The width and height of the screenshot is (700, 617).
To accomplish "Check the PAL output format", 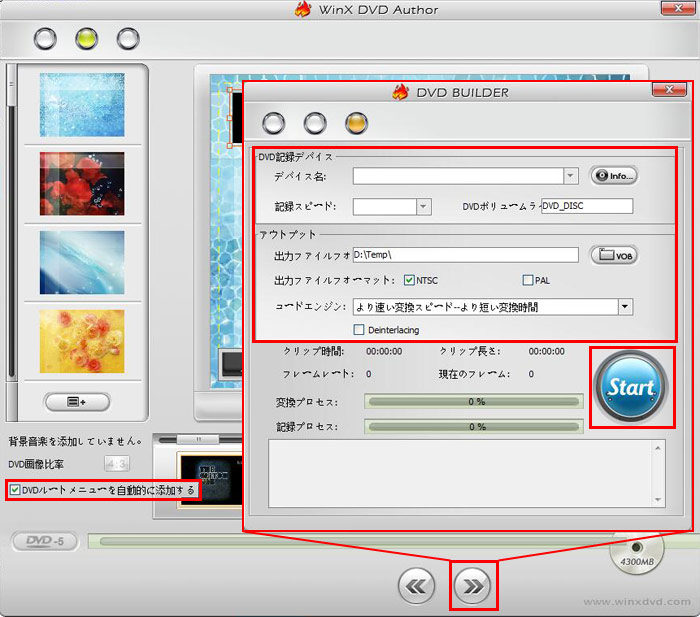I will [x=528, y=280].
